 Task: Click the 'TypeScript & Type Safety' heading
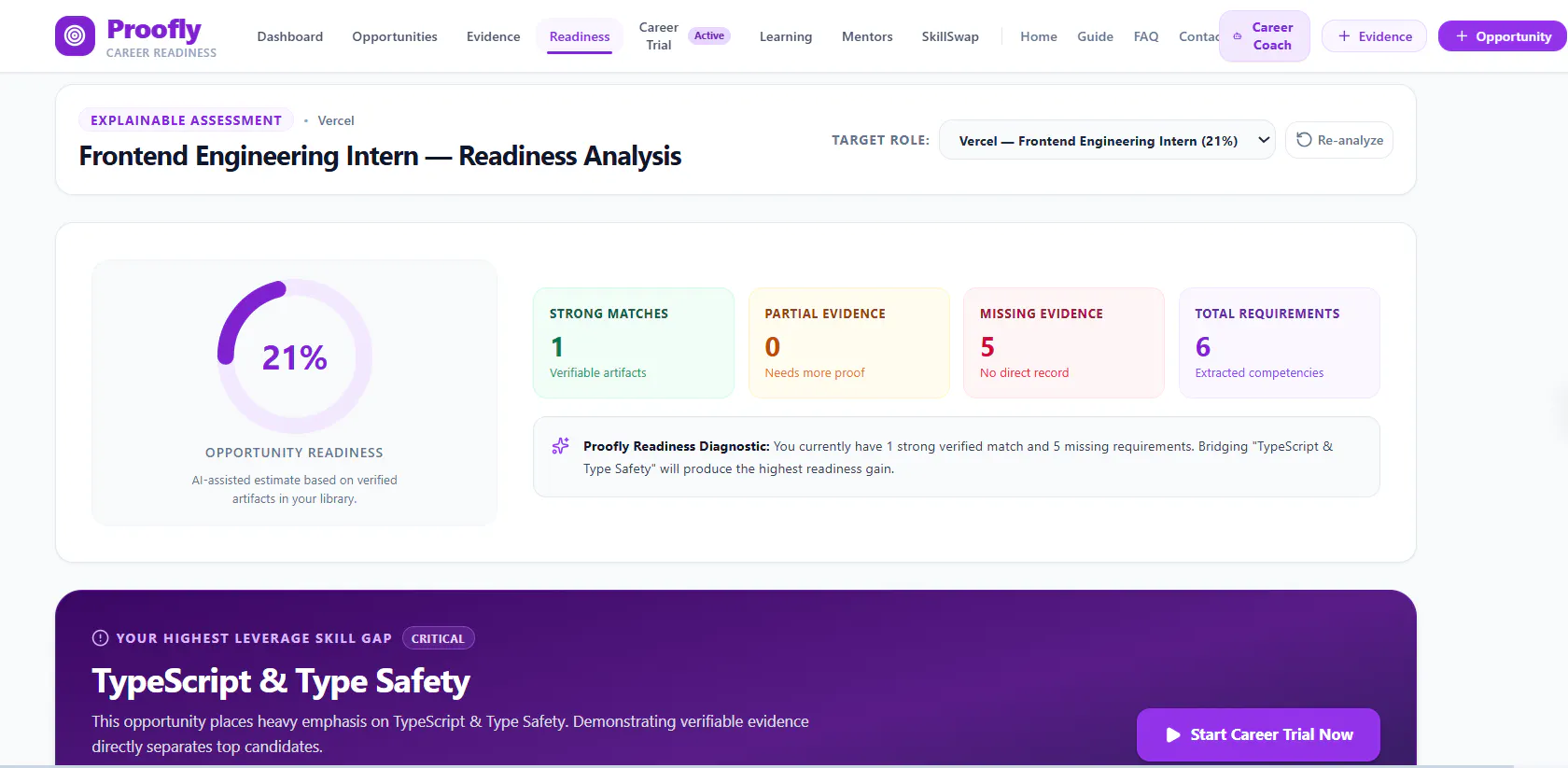(281, 681)
